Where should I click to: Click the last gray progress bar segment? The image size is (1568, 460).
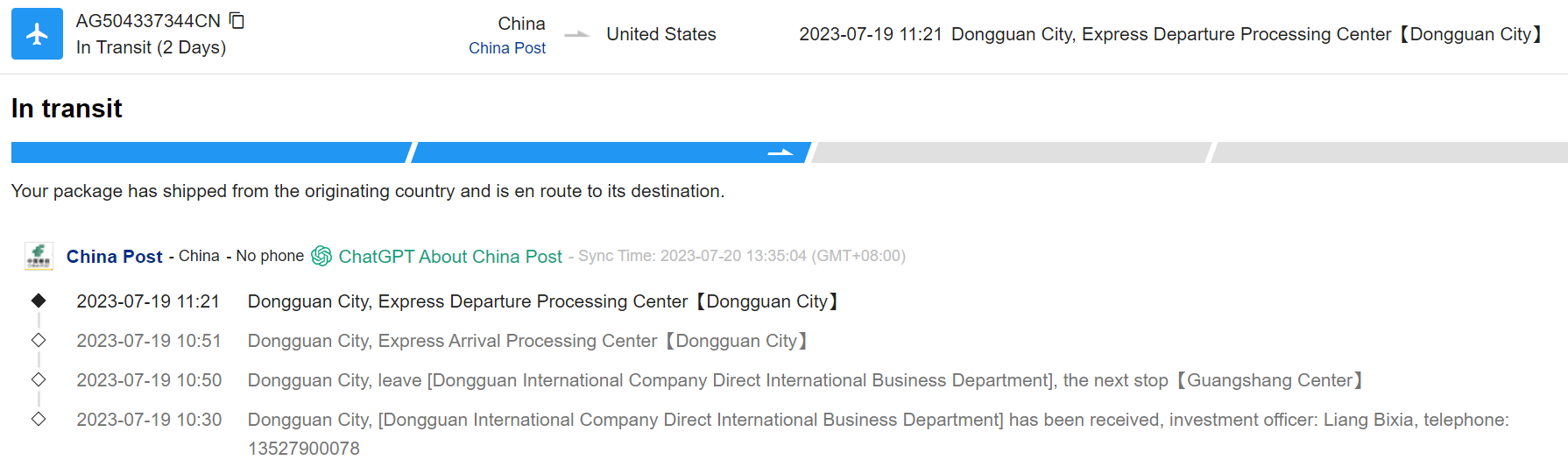coord(1389,152)
